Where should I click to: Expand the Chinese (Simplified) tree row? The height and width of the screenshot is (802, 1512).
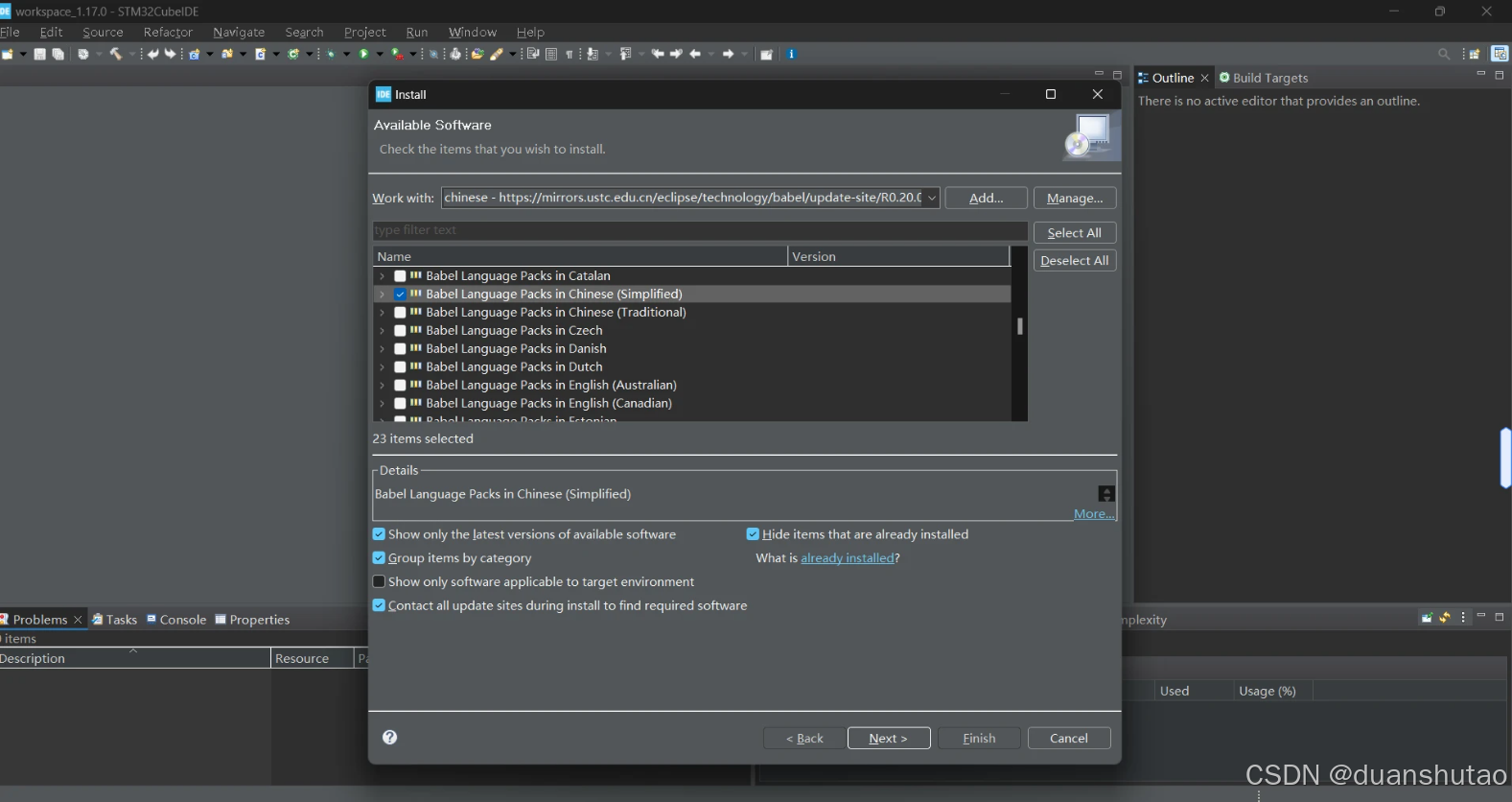coord(382,295)
